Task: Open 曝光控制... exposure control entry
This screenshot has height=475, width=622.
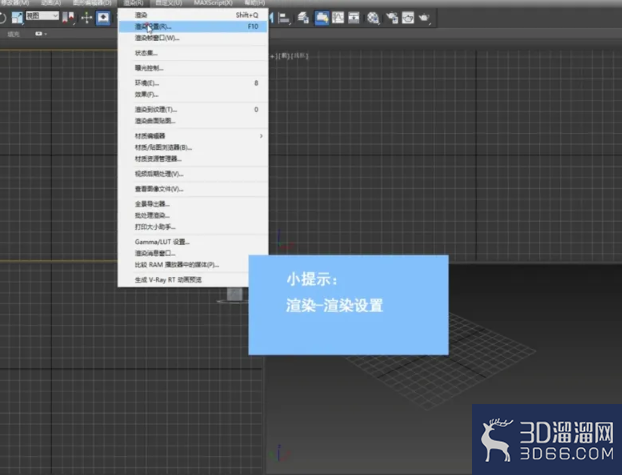Action: point(193,68)
